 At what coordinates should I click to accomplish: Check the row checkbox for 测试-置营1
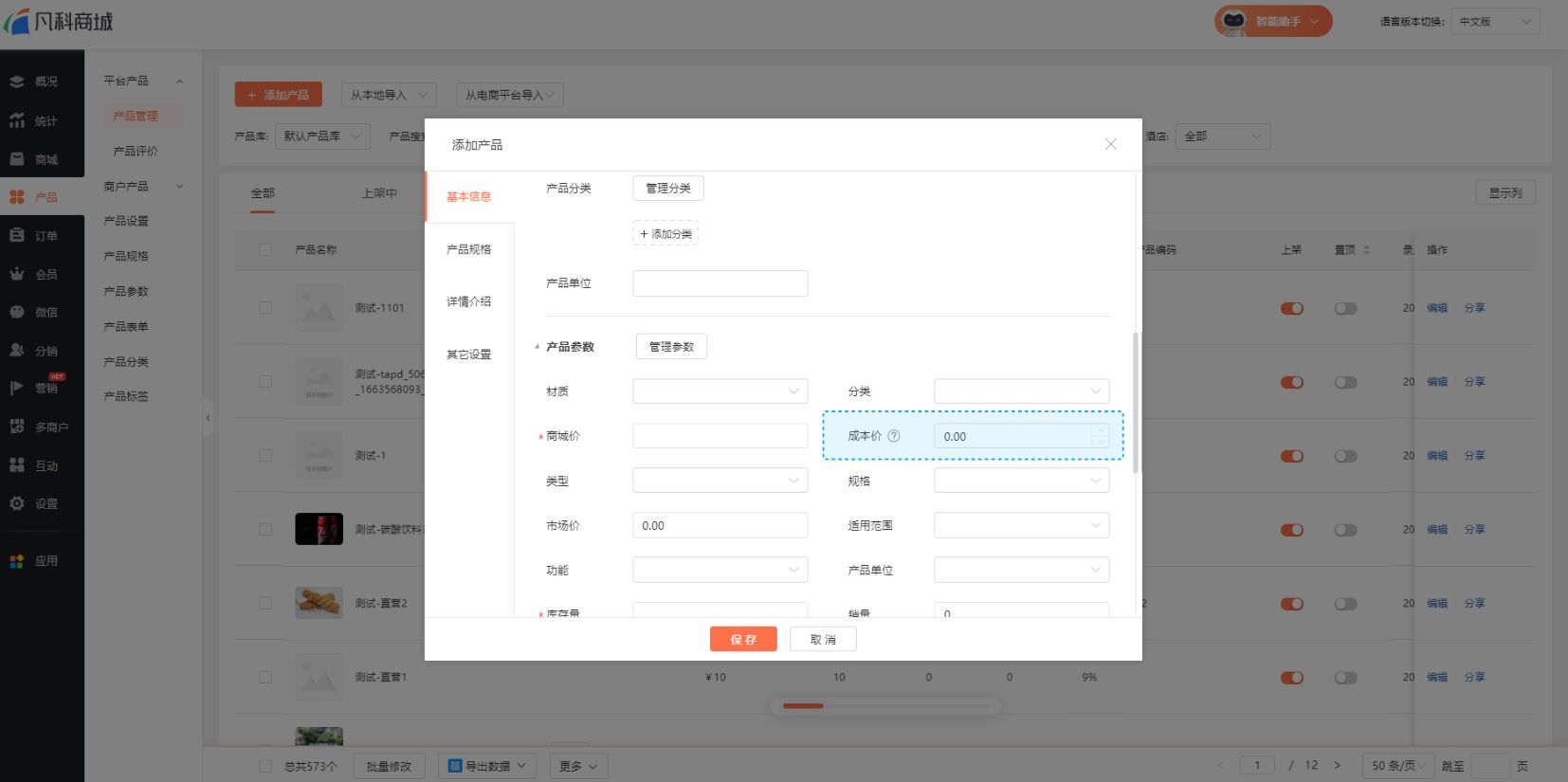(265, 677)
